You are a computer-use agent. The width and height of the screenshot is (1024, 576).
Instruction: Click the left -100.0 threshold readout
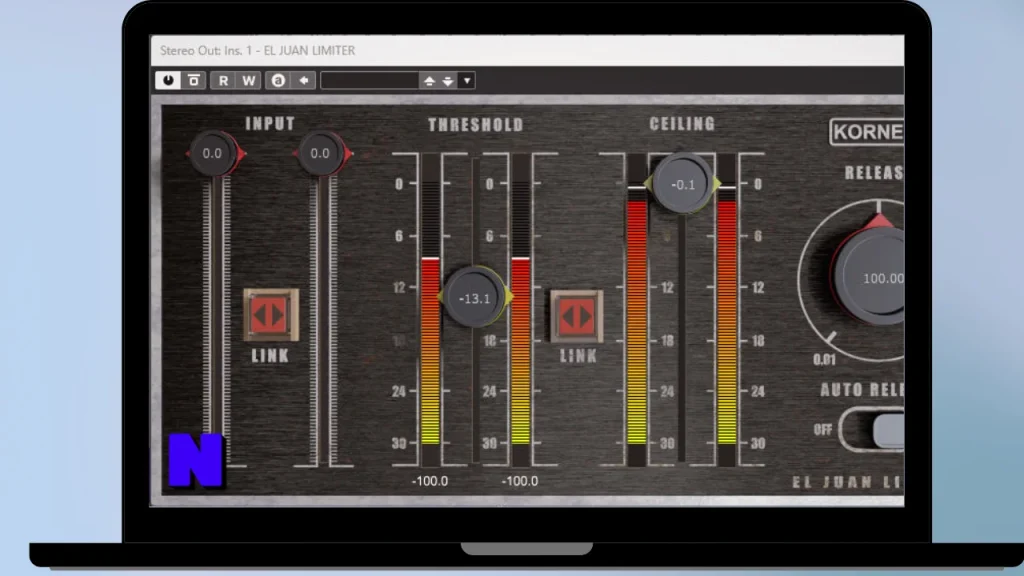click(430, 481)
